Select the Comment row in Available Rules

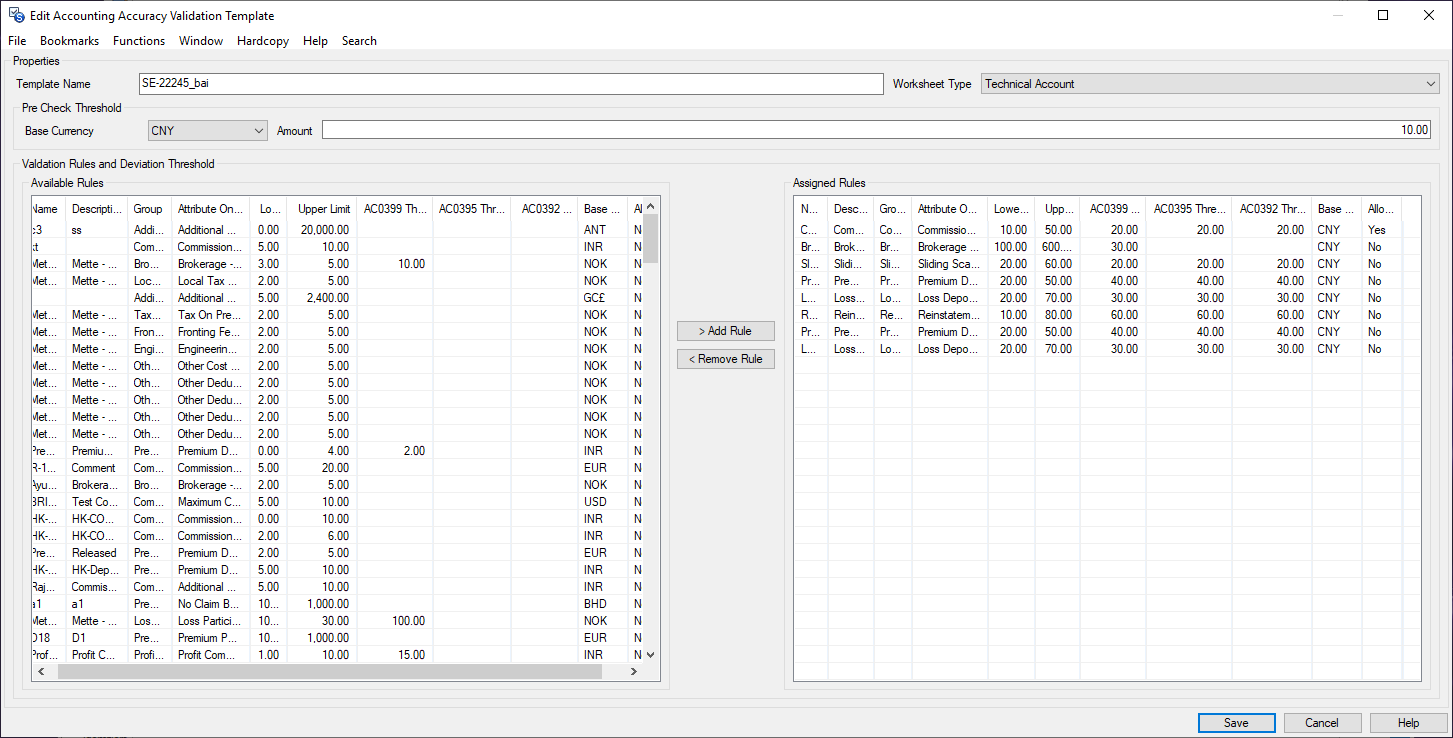pyautogui.click(x=93, y=468)
